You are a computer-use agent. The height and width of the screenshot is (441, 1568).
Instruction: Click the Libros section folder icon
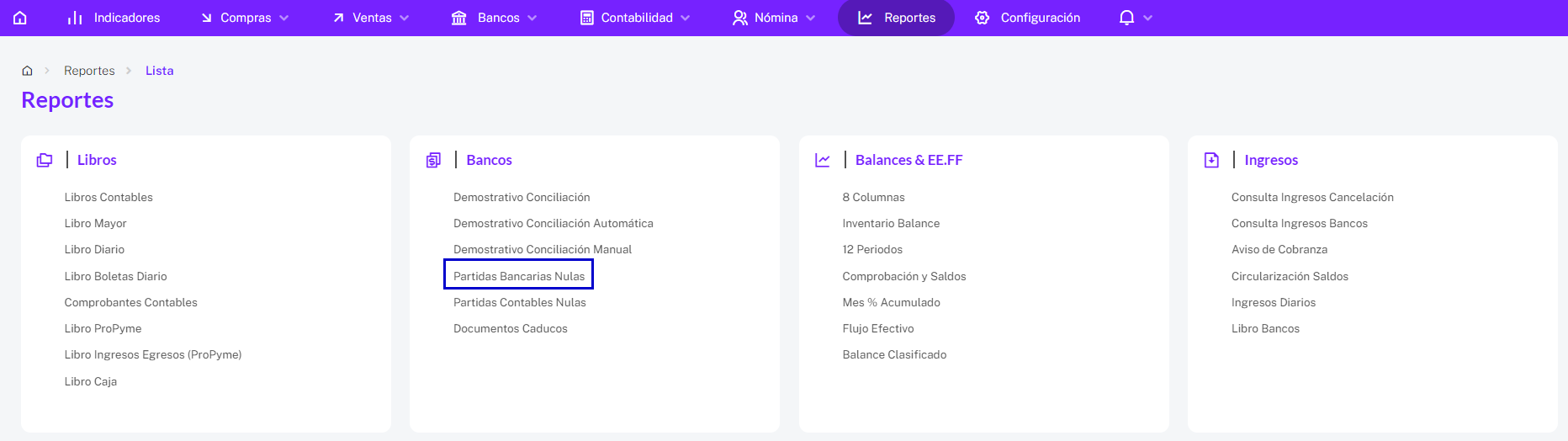[x=45, y=160]
